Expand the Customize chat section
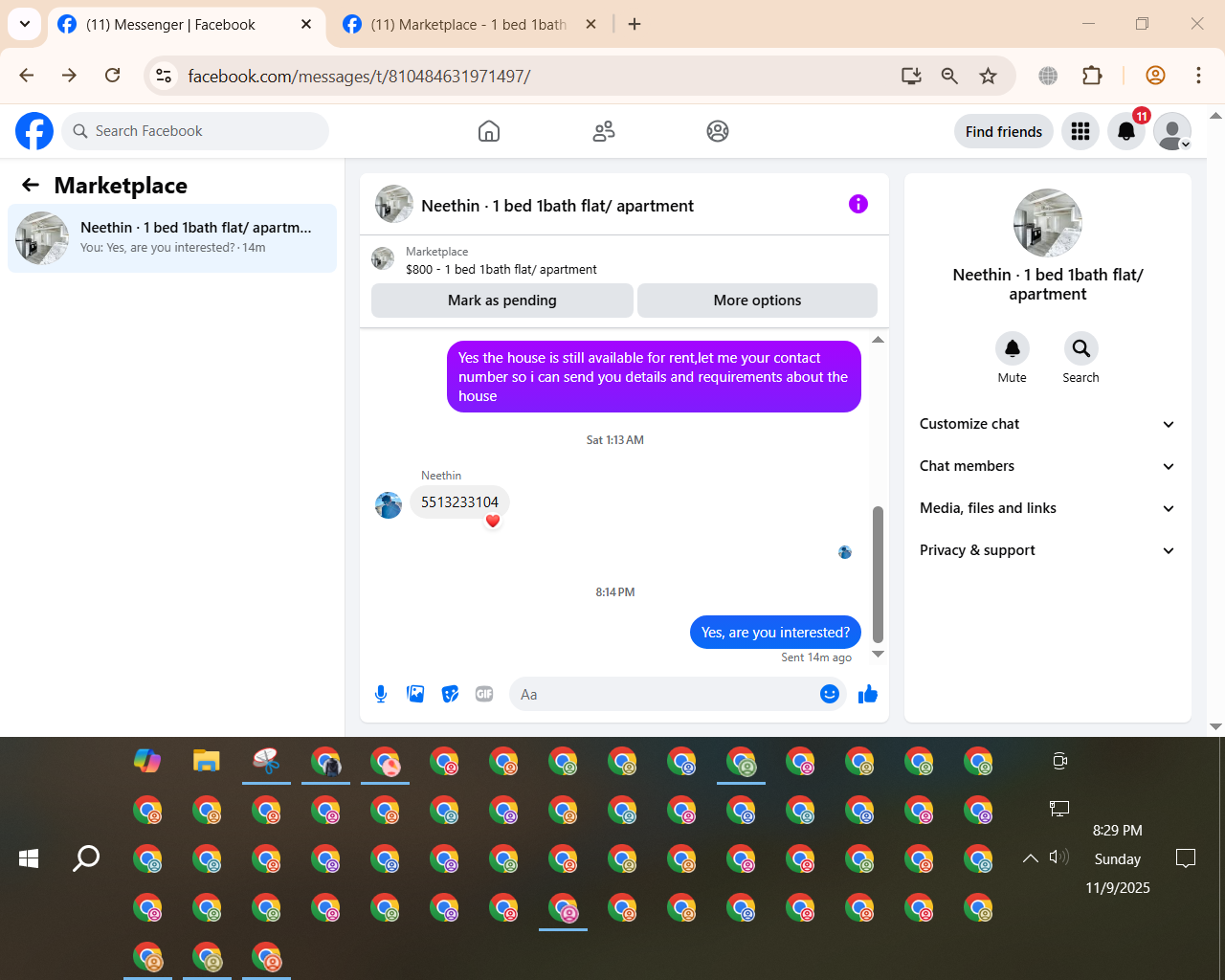The width and height of the screenshot is (1225, 980). pyautogui.click(x=1048, y=424)
